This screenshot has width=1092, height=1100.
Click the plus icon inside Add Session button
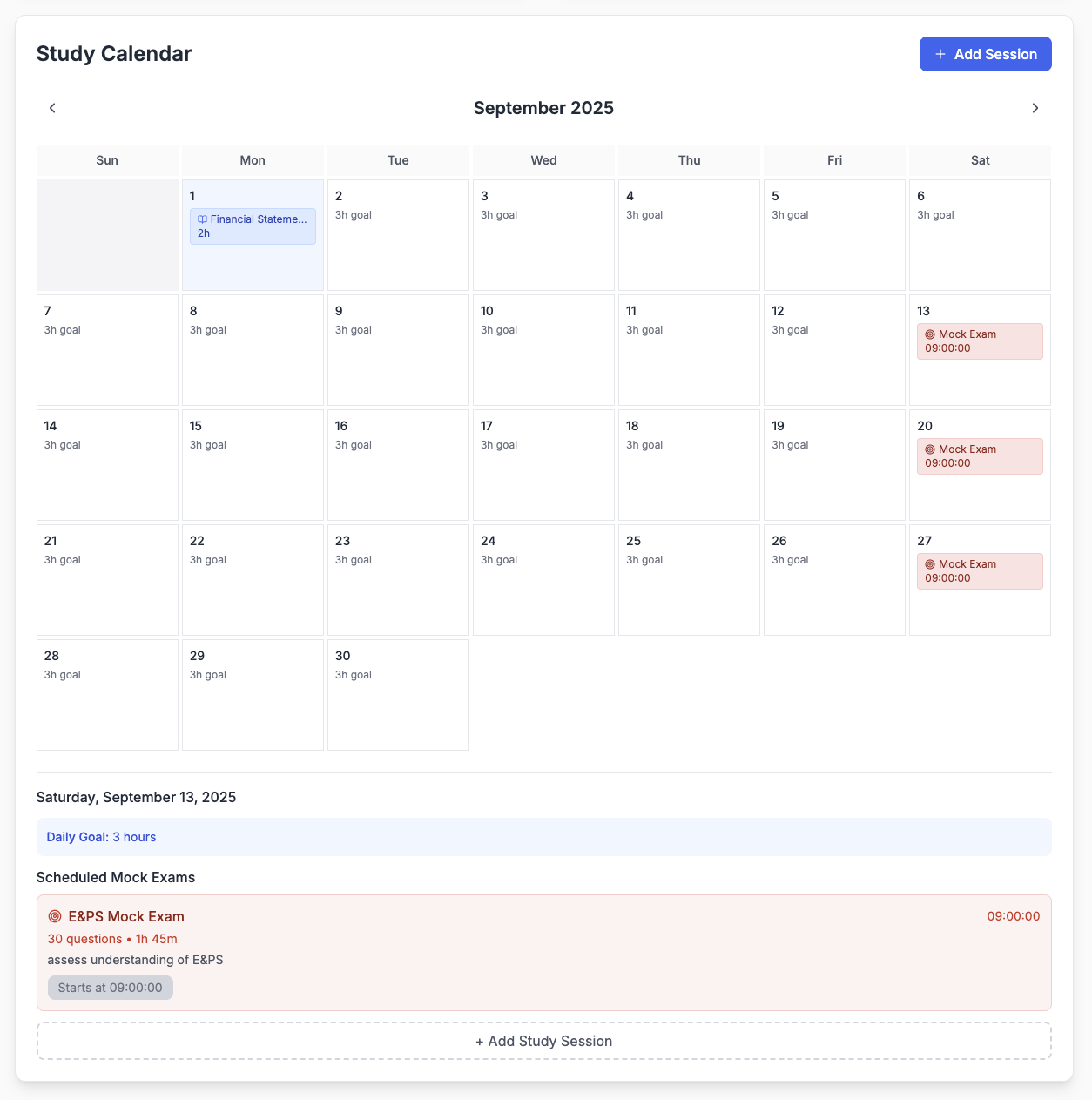(x=940, y=54)
